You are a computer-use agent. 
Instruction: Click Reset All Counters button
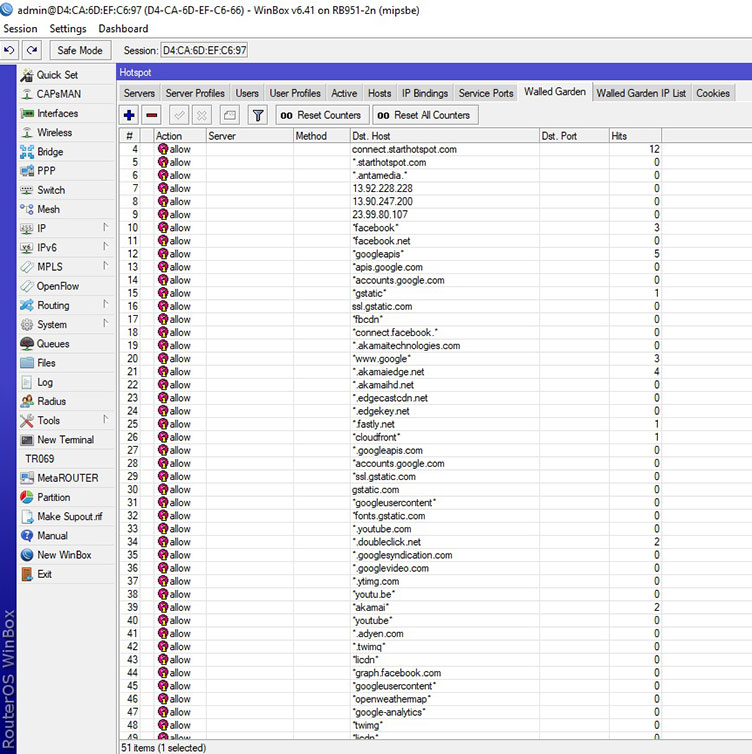426,115
